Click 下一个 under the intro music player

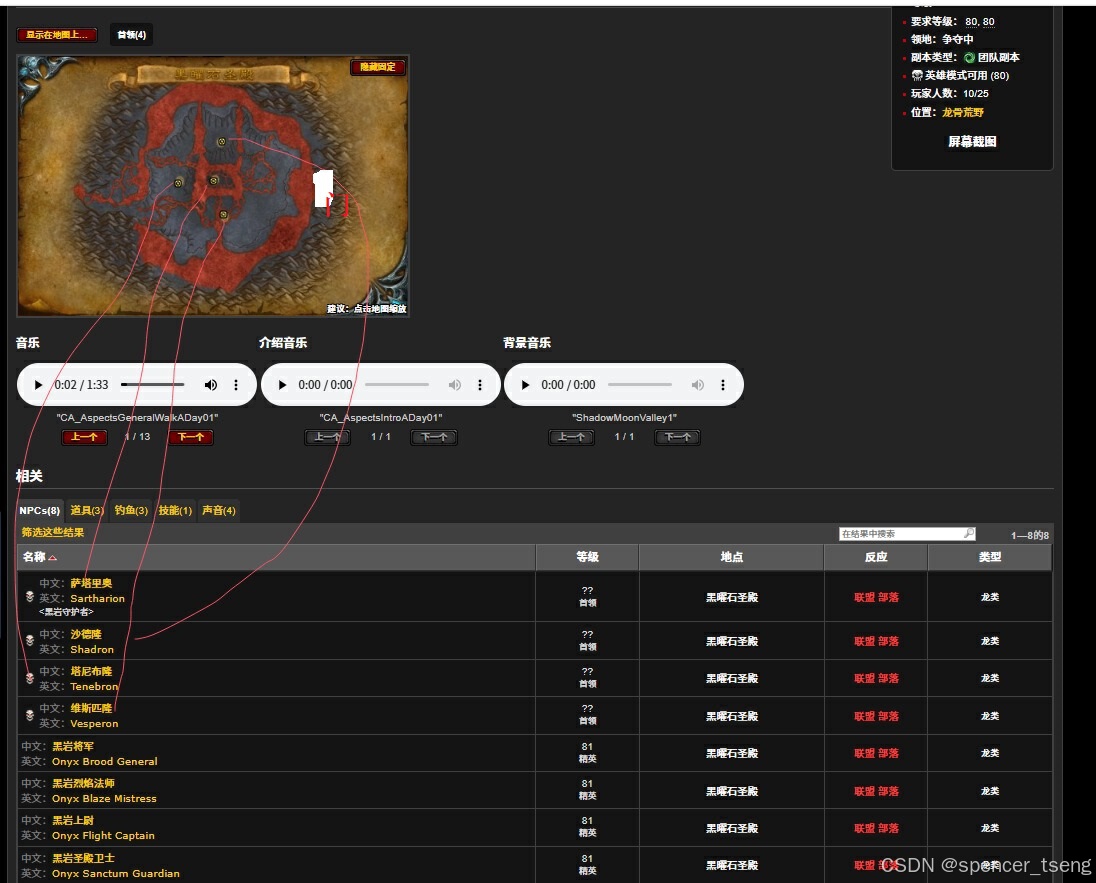(x=434, y=437)
